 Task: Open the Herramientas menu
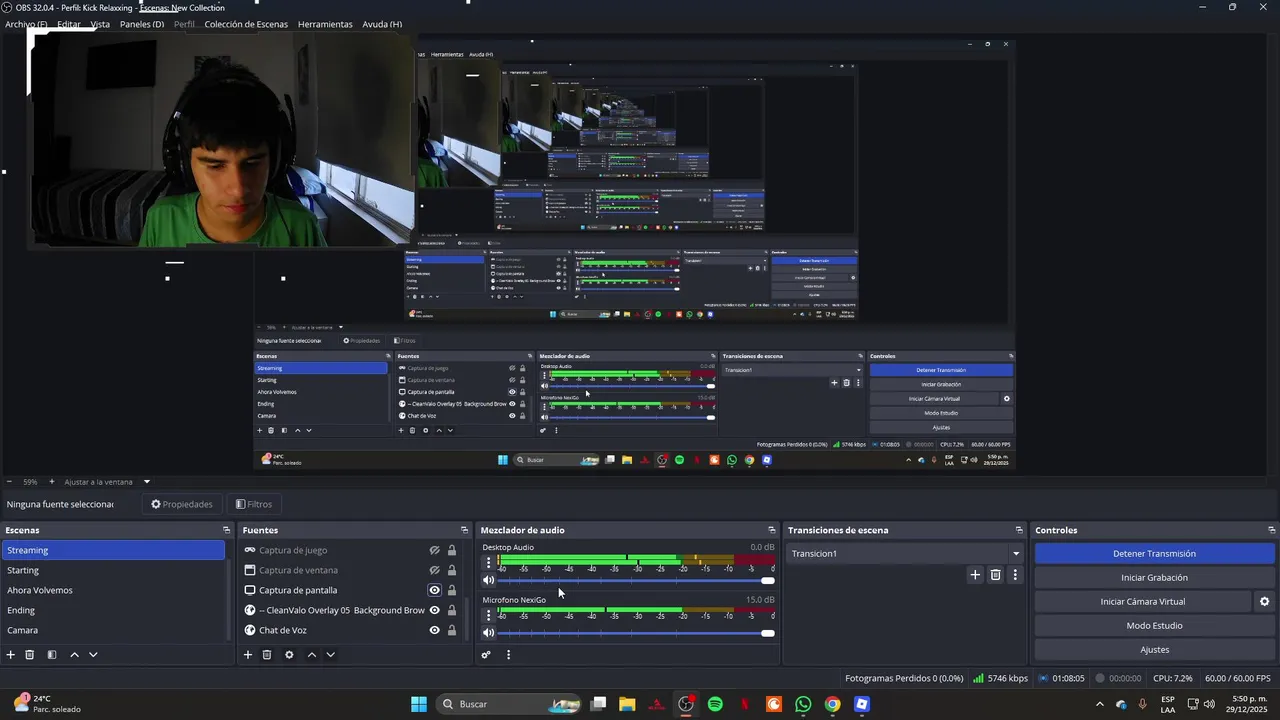point(325,24)
